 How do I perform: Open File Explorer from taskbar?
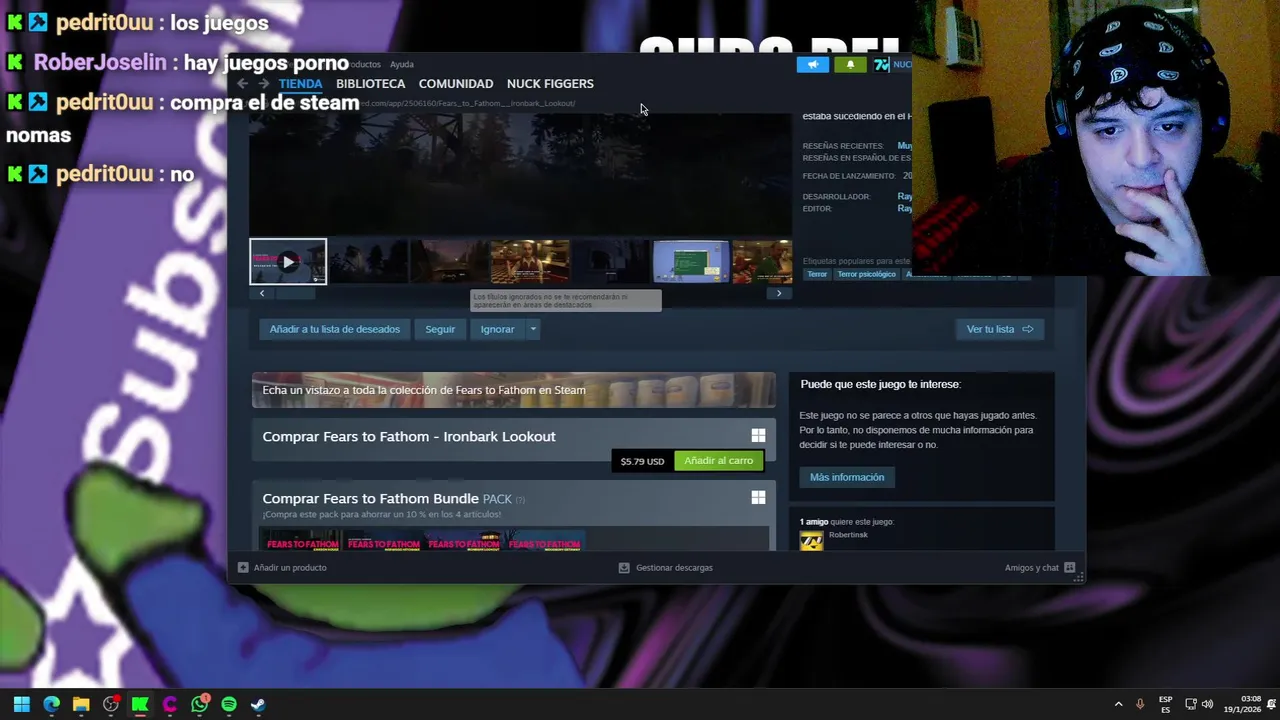(x=81, y=704)
